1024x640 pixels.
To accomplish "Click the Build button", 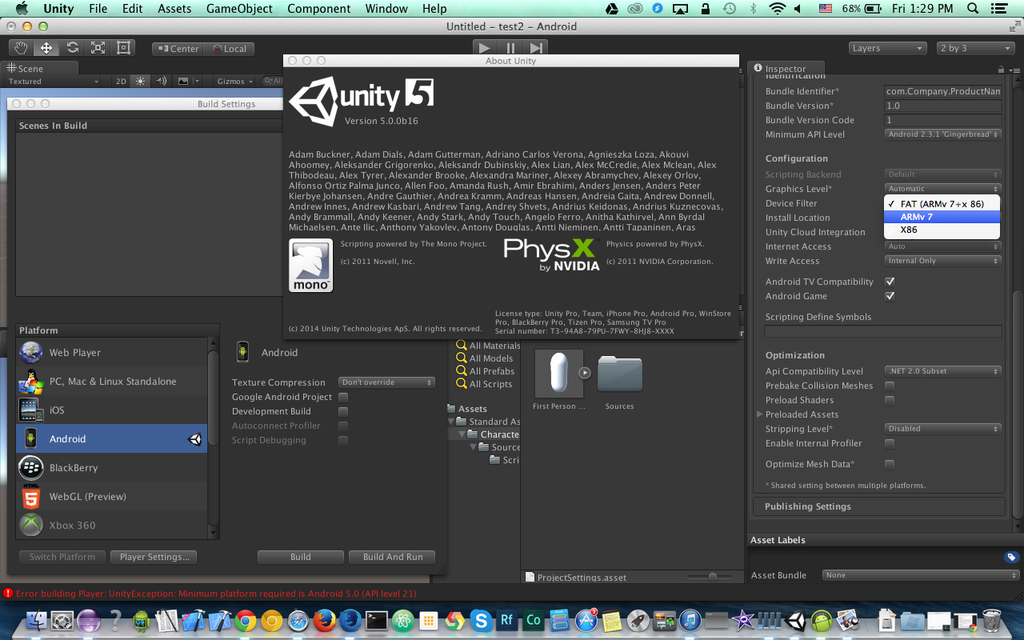I will point(300,557).
